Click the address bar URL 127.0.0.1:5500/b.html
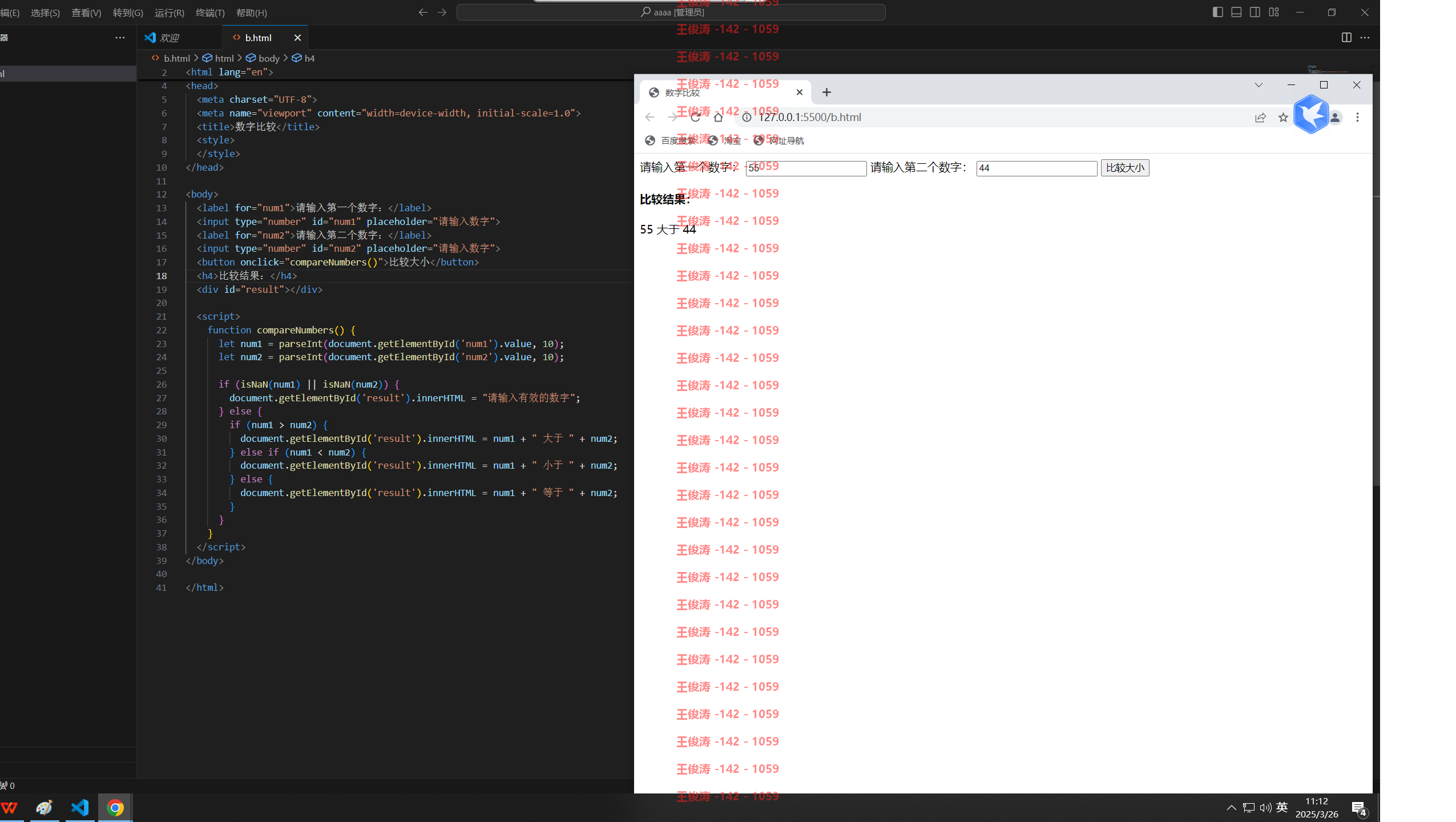Screen dimensions: 1456x822 [810, 117]
